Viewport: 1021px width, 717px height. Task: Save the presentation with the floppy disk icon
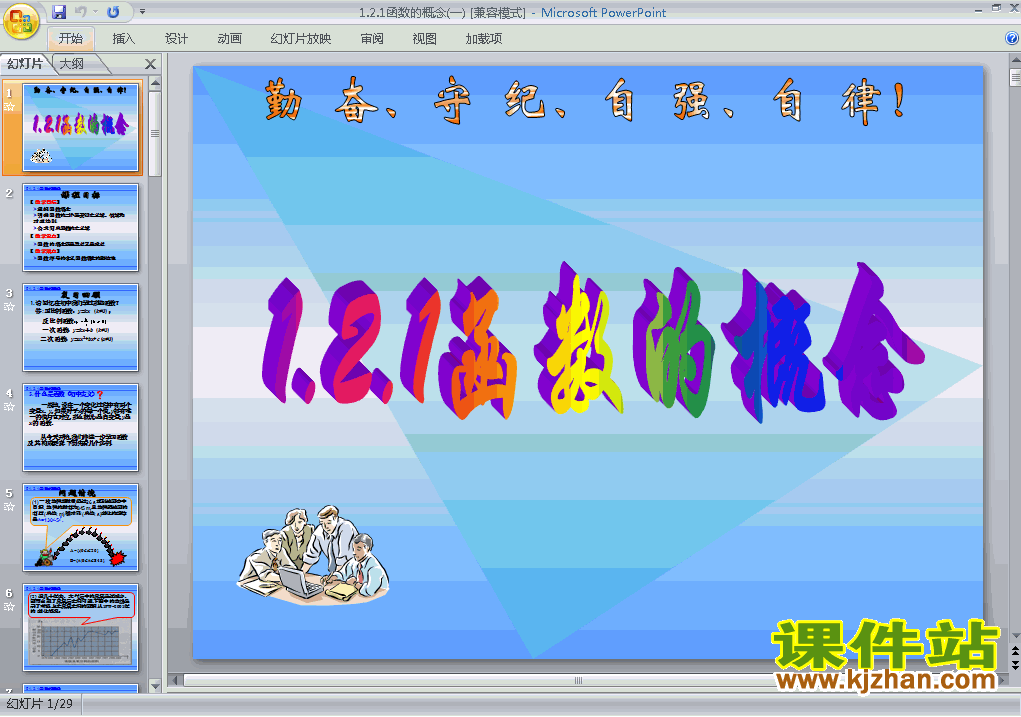coord(59,12)
